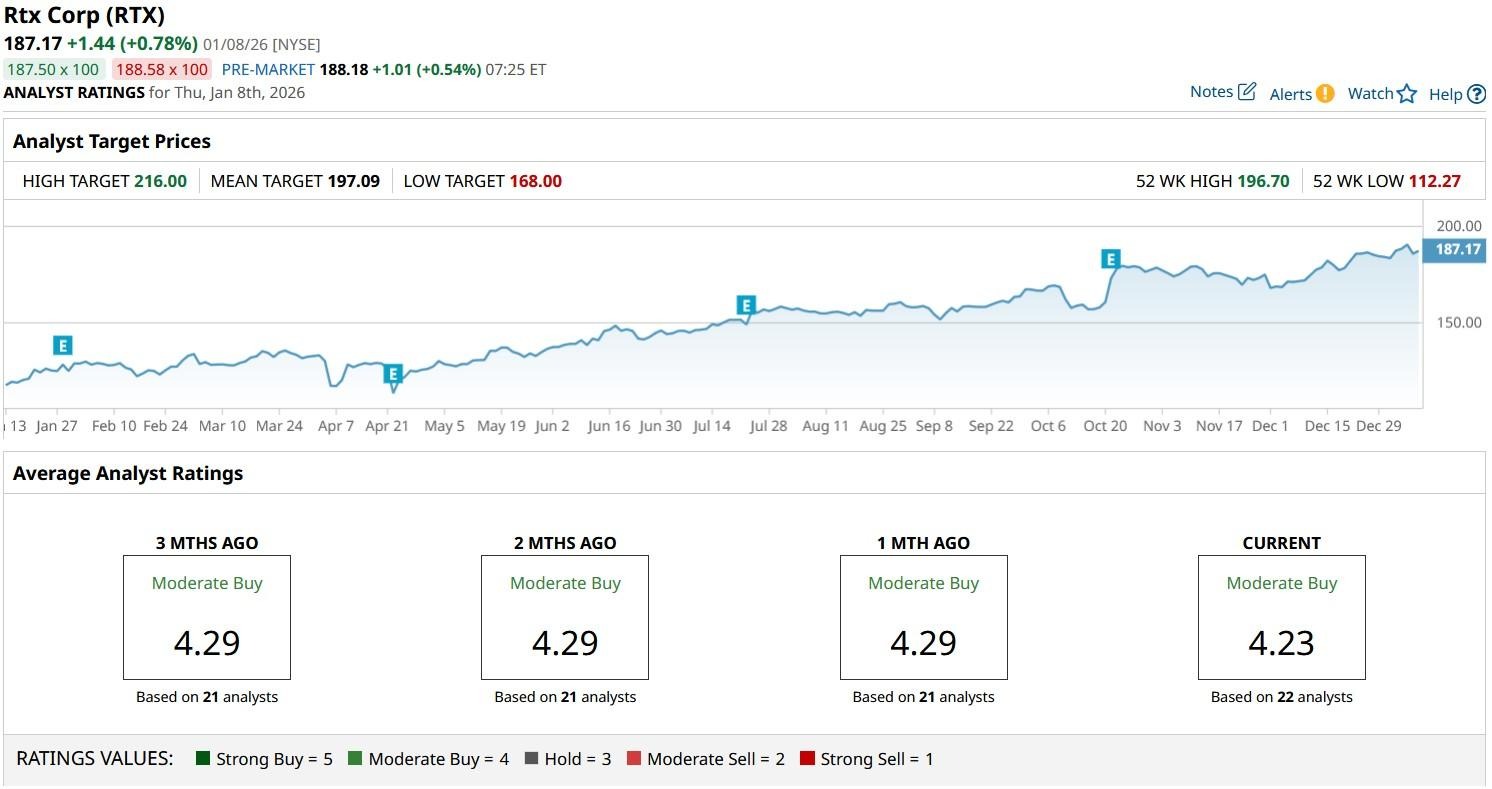1492x789 pixels.
Task: Click the late January earnings marker
Action: [63, 346]
